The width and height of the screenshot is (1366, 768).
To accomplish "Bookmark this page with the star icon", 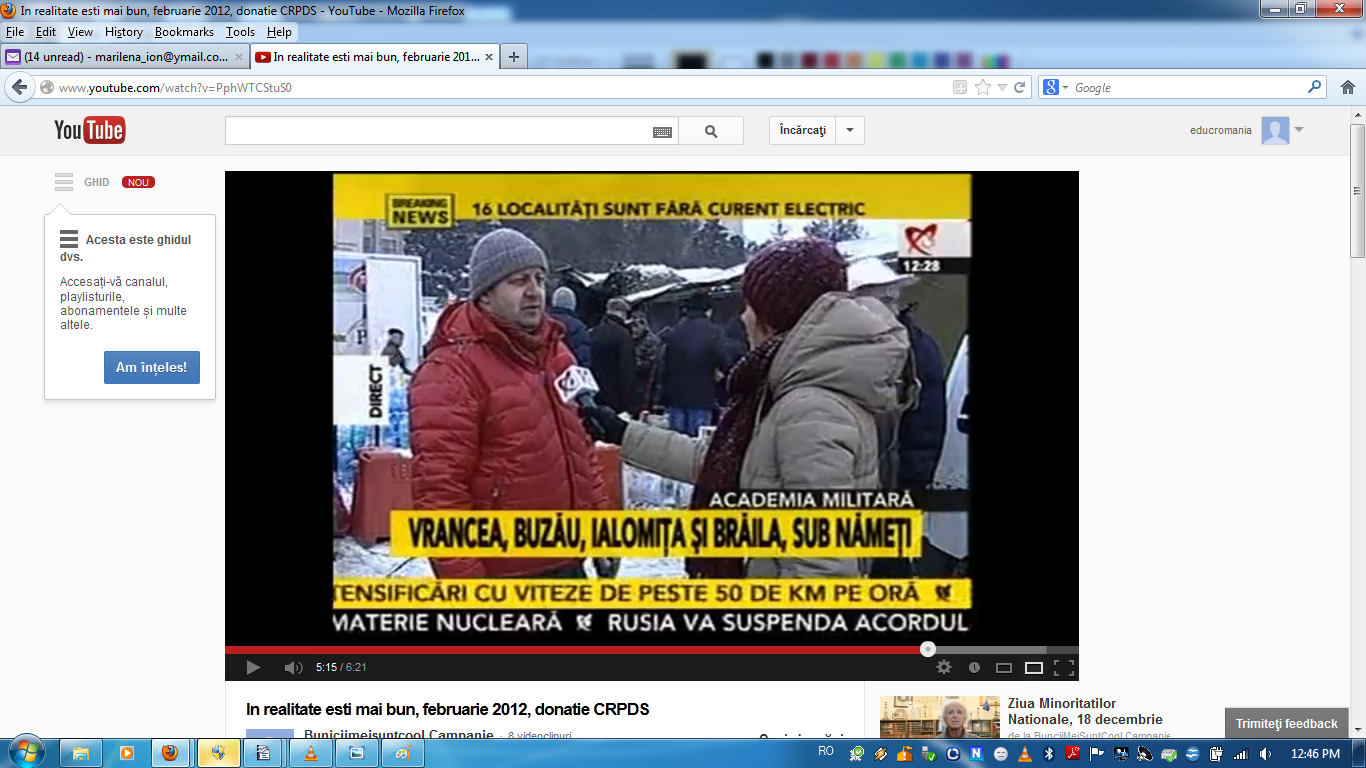I will [983, 88].
